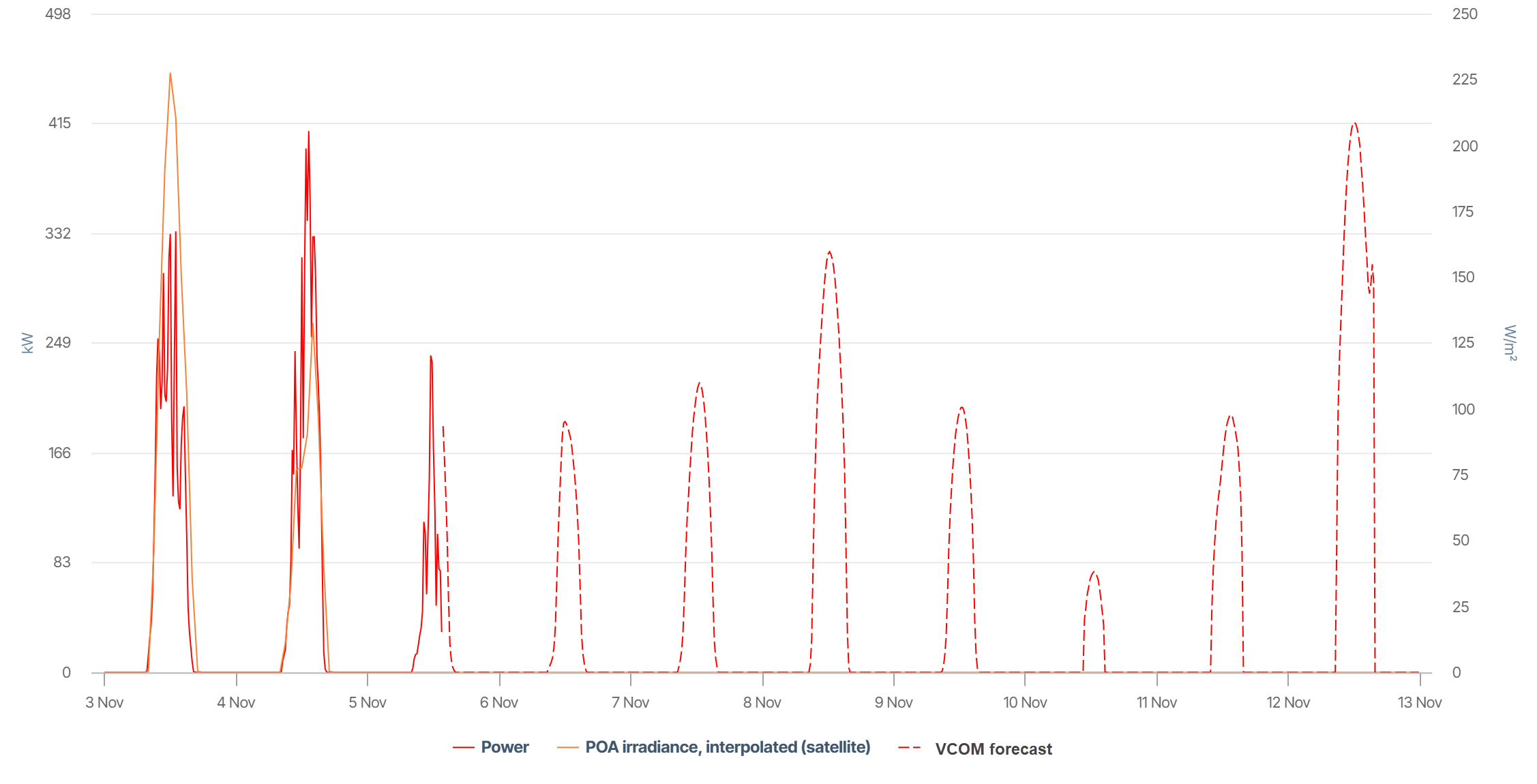Click the 3 Nov x-axis label
The height and width of the screenshot is (784, 1537).
coord(104,702)
